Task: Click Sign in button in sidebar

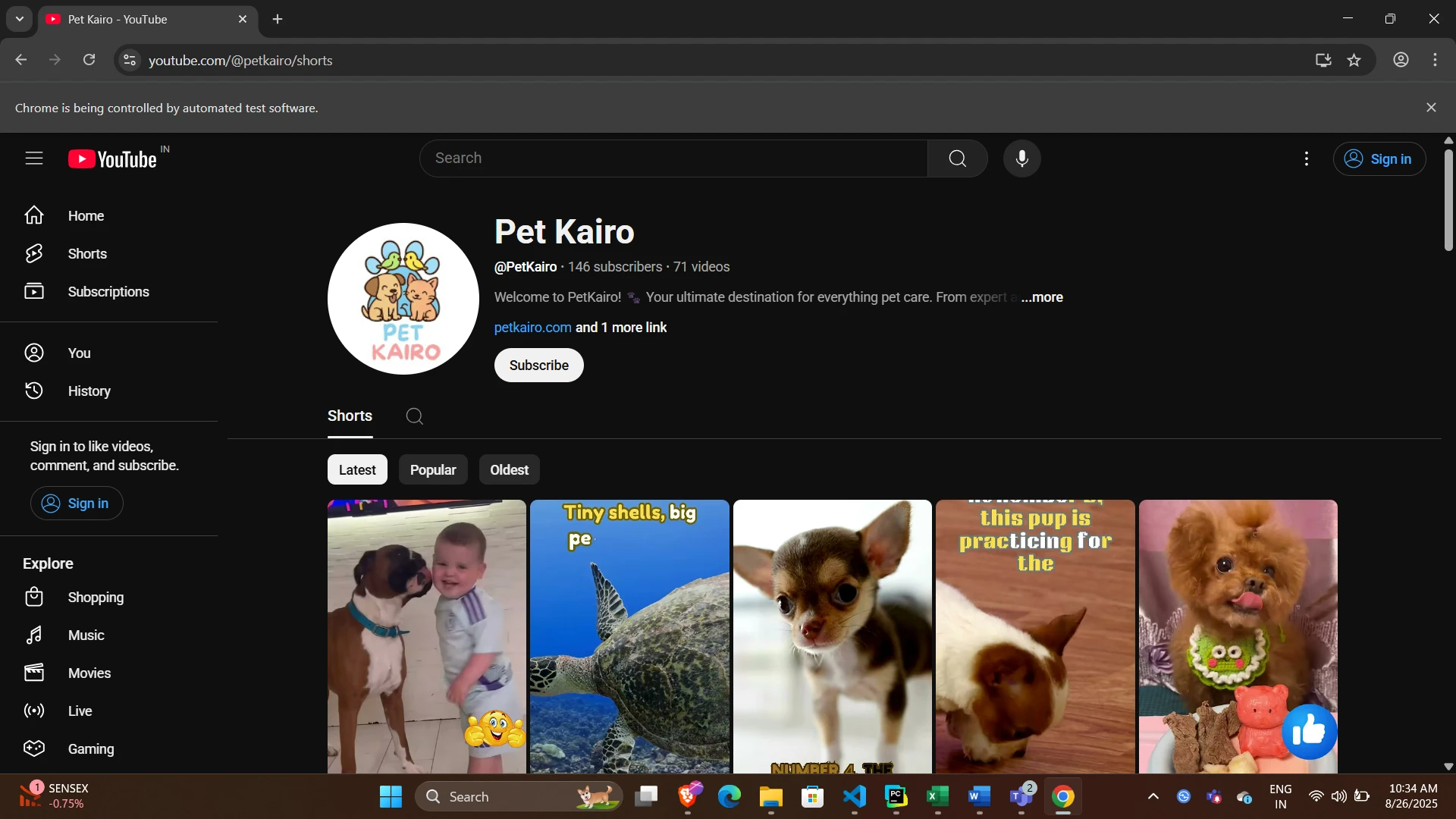Action: pyautogui.click(x=77, y=504)
